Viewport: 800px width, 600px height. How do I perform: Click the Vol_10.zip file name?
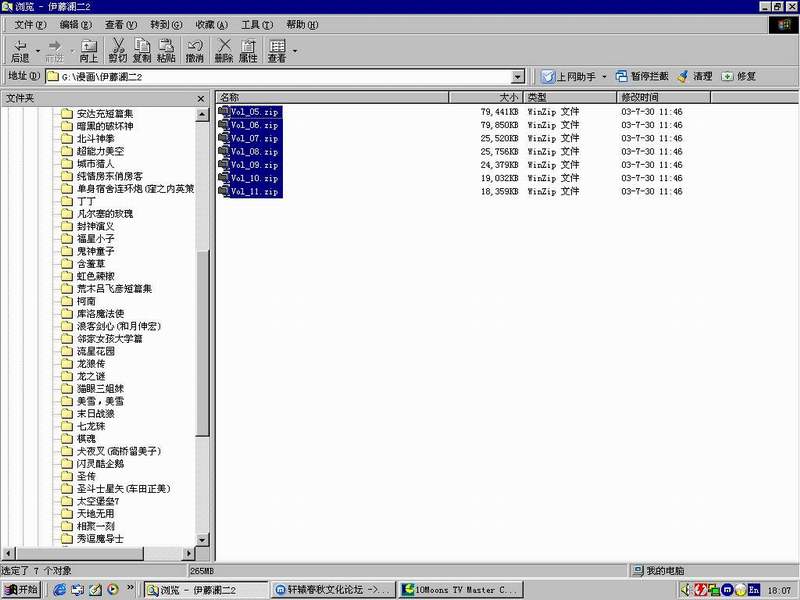pyautogui.click(x=255, y=178)
